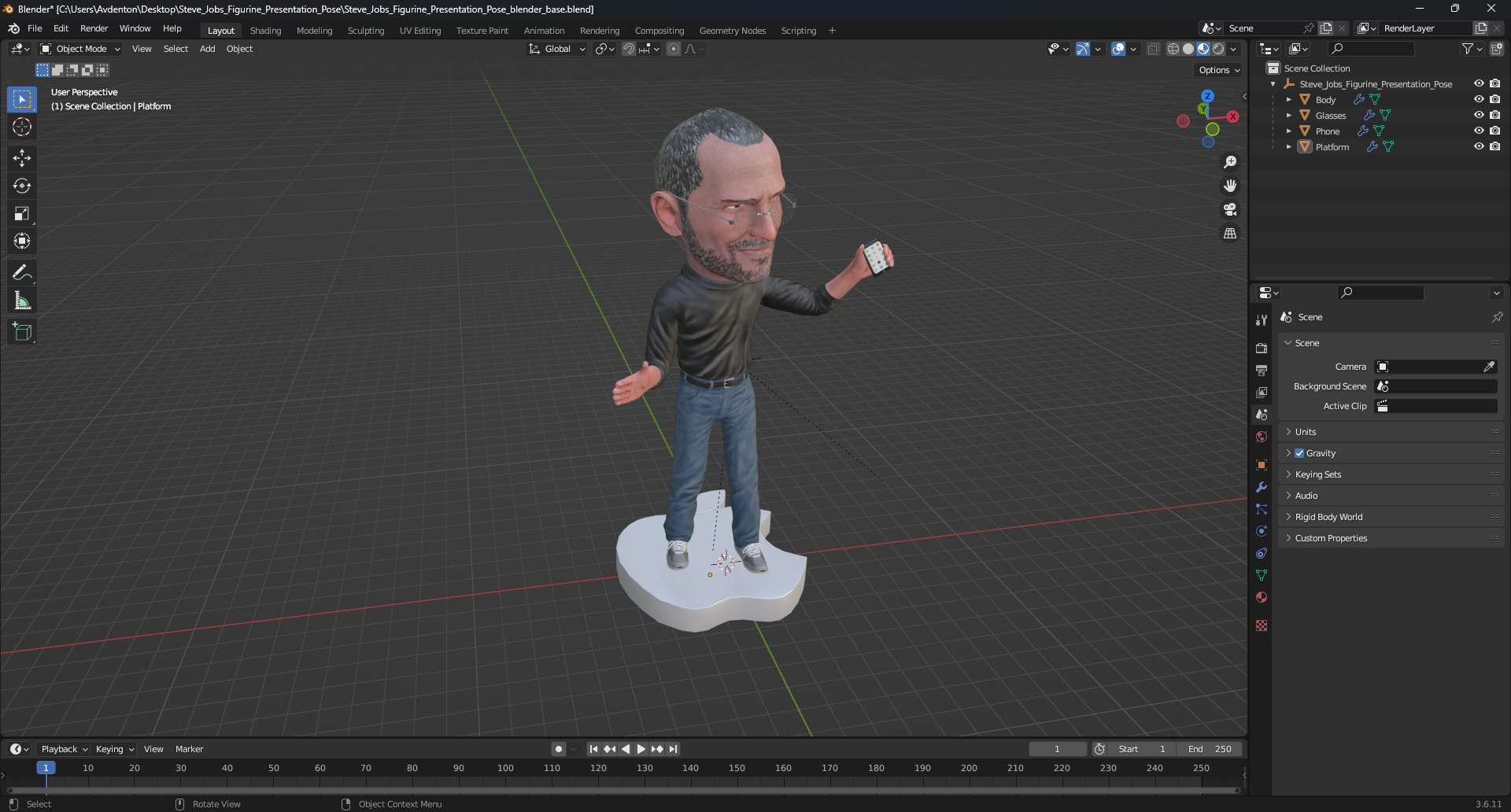Select the Scale tool
Viewport: 1511px width, 812px height.
click(x=22, y=213)
